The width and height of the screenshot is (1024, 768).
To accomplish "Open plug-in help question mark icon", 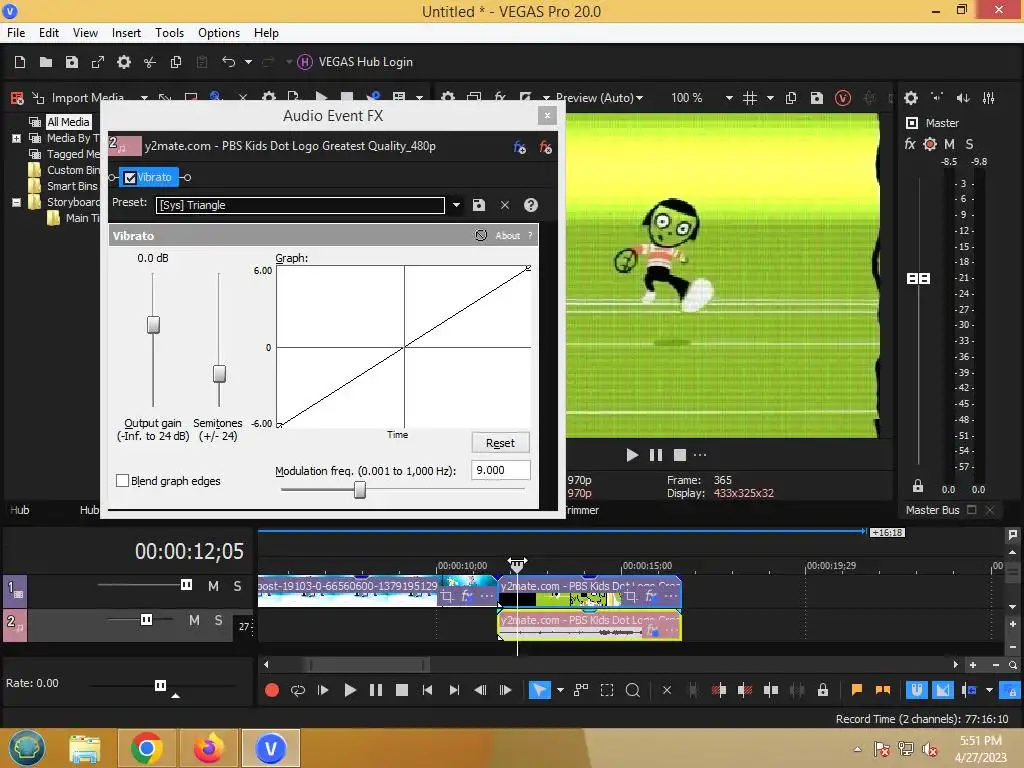I will point(531,205).
